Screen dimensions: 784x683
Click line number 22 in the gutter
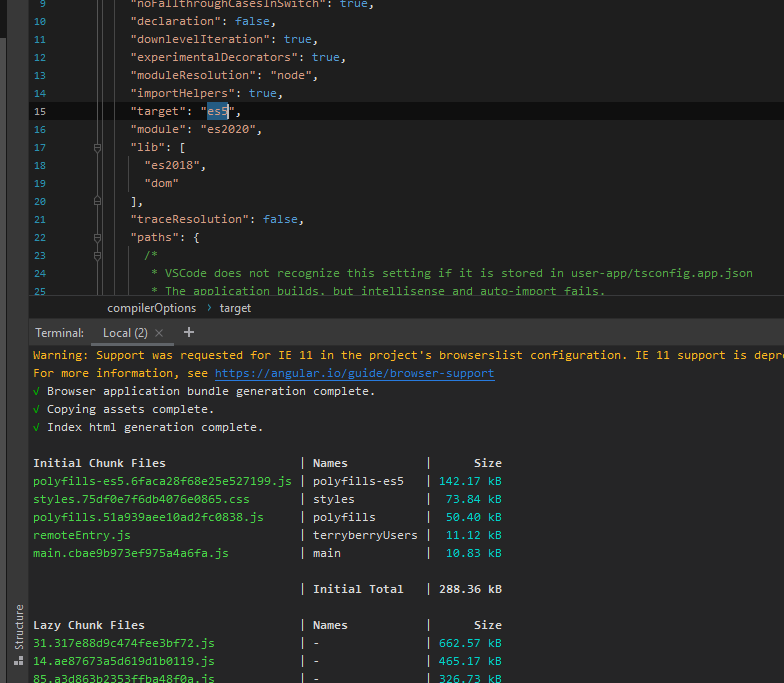coord(40,238)
